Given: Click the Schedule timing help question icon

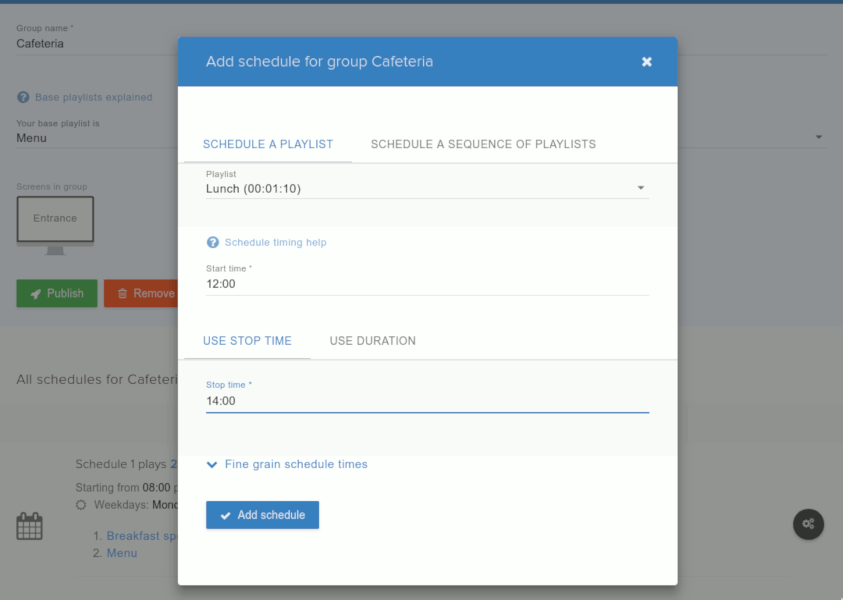Looking at the screenshot, I should pos(213,242).
